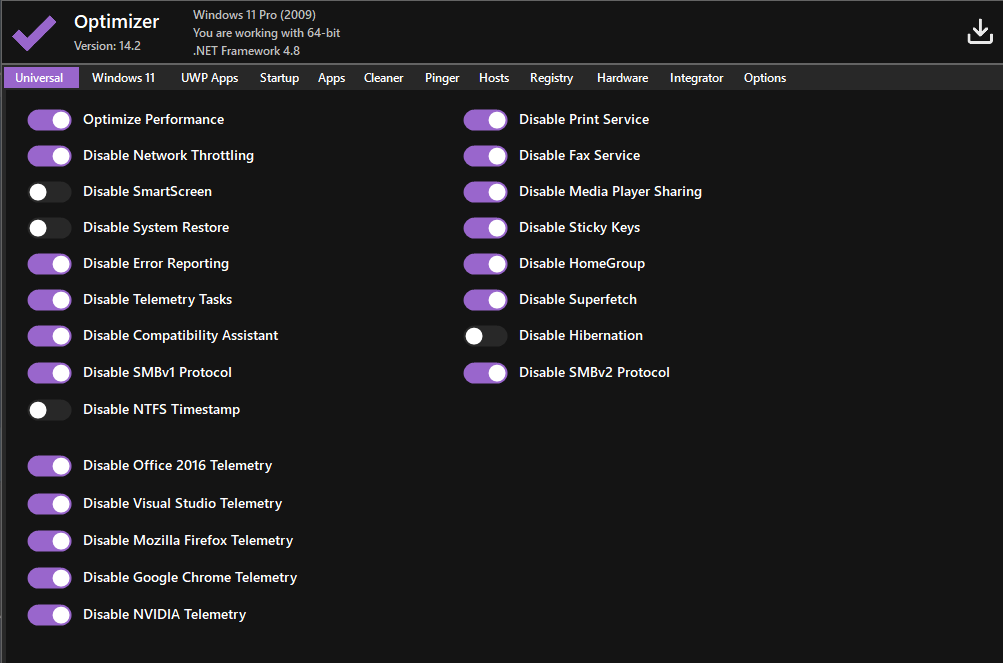Toggle Disable Fax Service switch
The height and width of the screenshot is (663, 1003).
(486, 156)
